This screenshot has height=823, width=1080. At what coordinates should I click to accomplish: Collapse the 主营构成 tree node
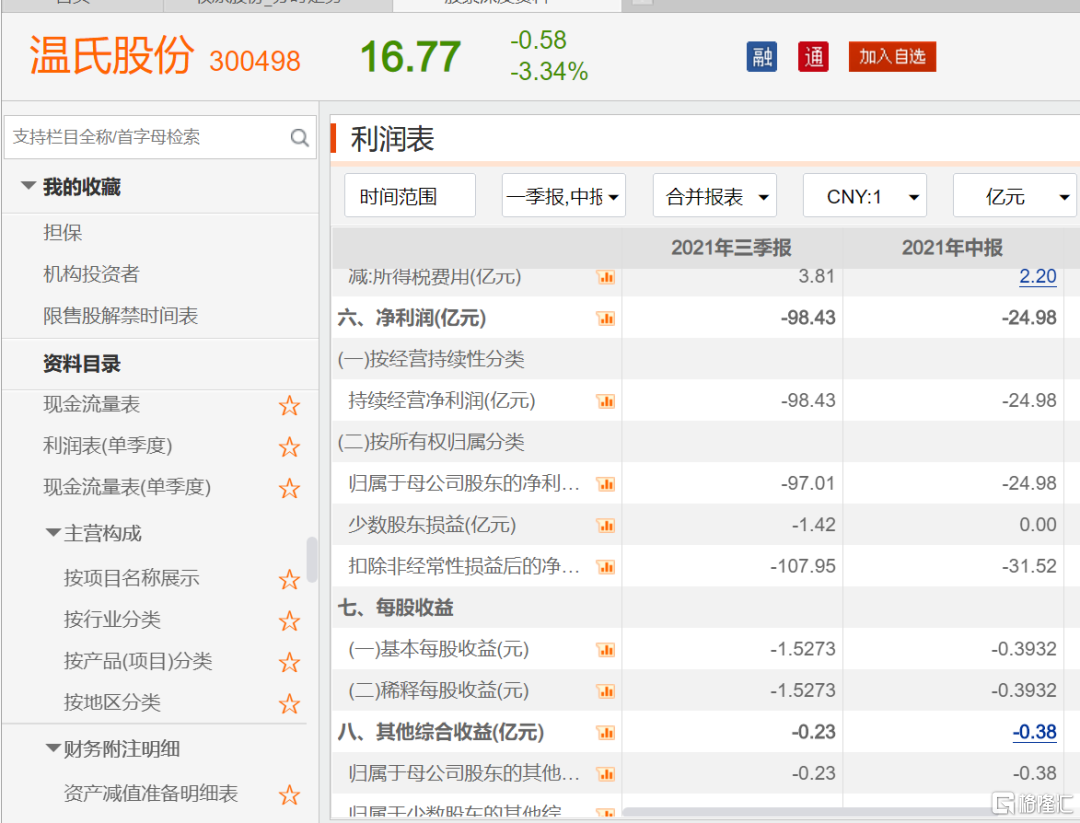(x=53, y=532)
